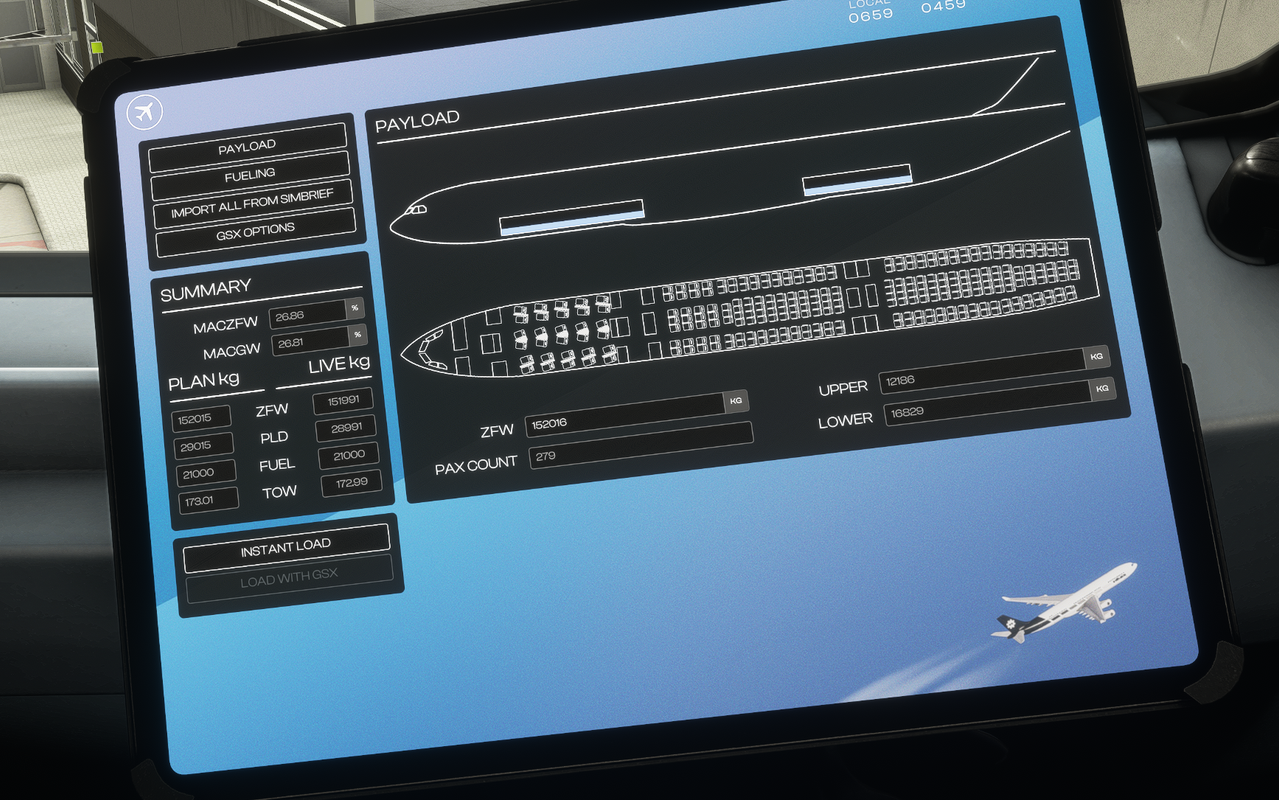
Task: Click the live PLD value 28991
Action: 346,430
